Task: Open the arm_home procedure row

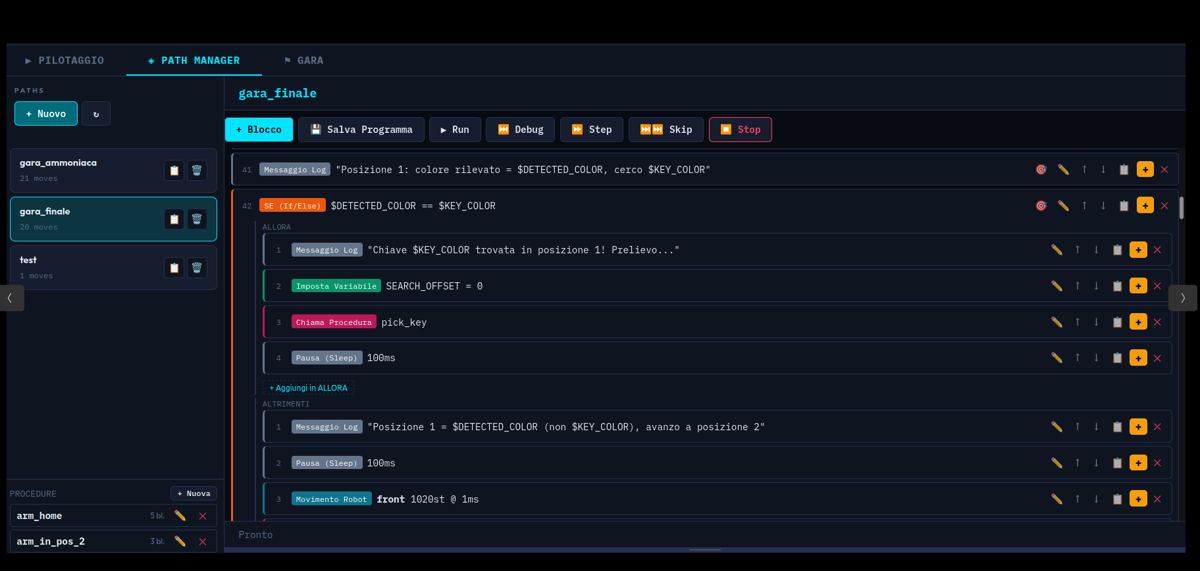Action: coord(113,516)
